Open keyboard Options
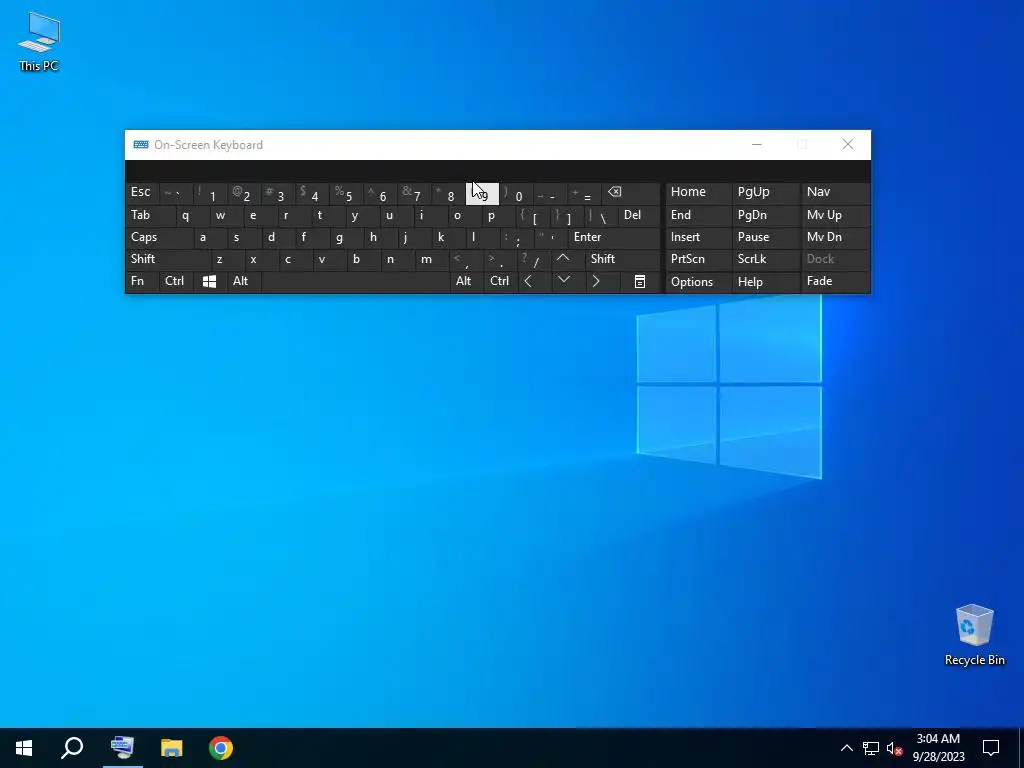Image resolution: width=1024 pixels, height=768 pixels. tap(698, 281)
